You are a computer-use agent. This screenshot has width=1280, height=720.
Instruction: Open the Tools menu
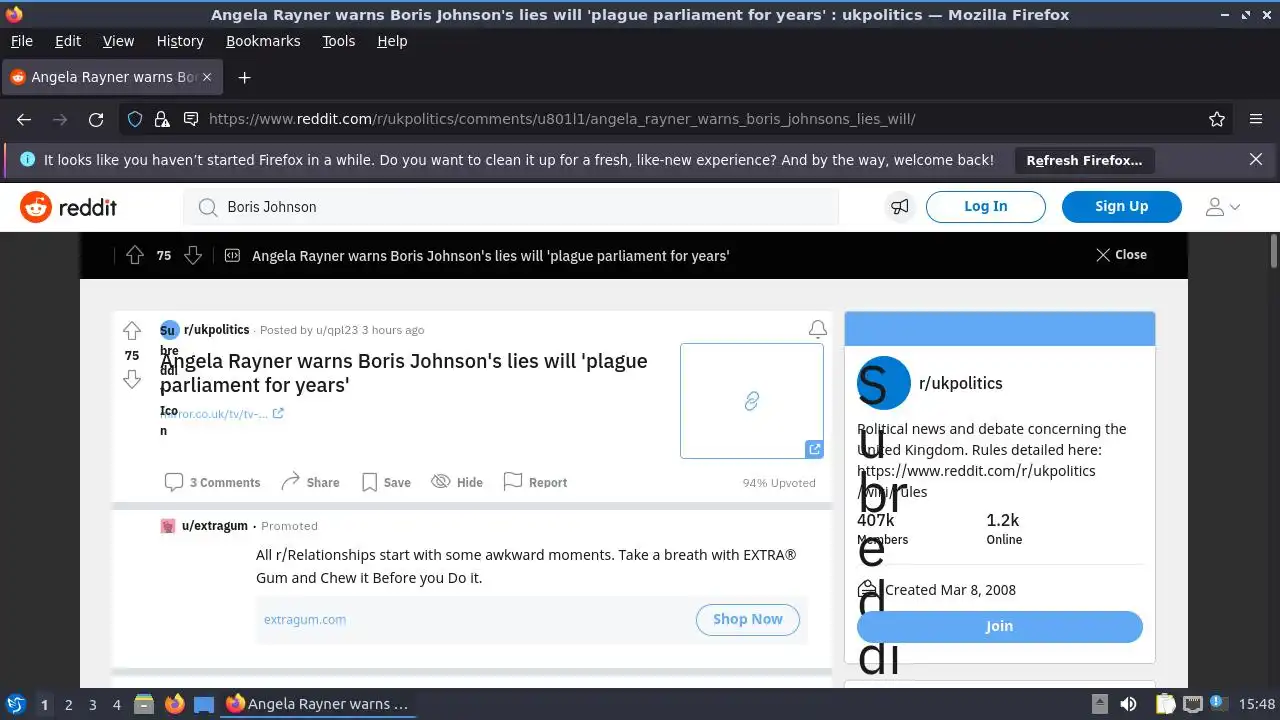click(x=338, y=41)
